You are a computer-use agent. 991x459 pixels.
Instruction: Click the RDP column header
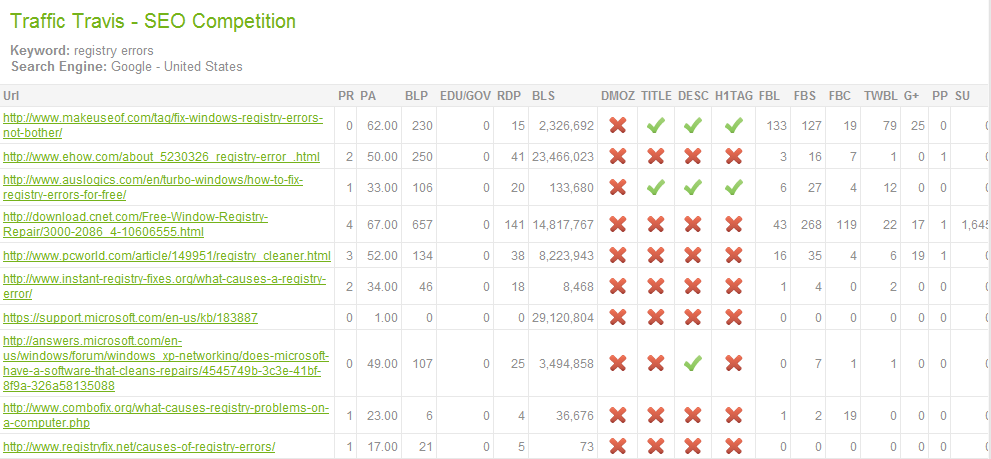(x=509, y=96)
